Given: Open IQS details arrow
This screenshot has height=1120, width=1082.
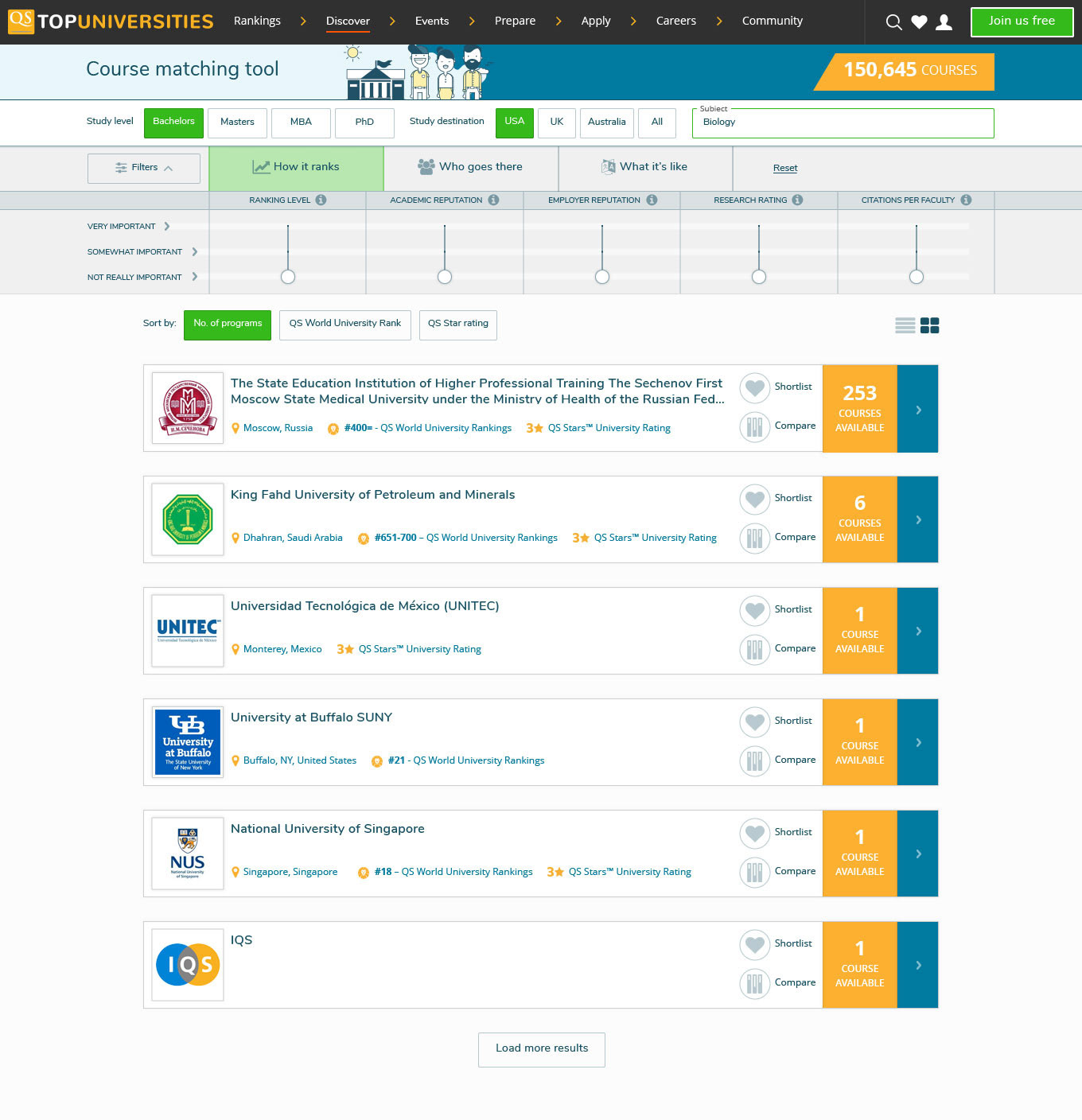Looking at the screenshot, I should tap(918, 965).
